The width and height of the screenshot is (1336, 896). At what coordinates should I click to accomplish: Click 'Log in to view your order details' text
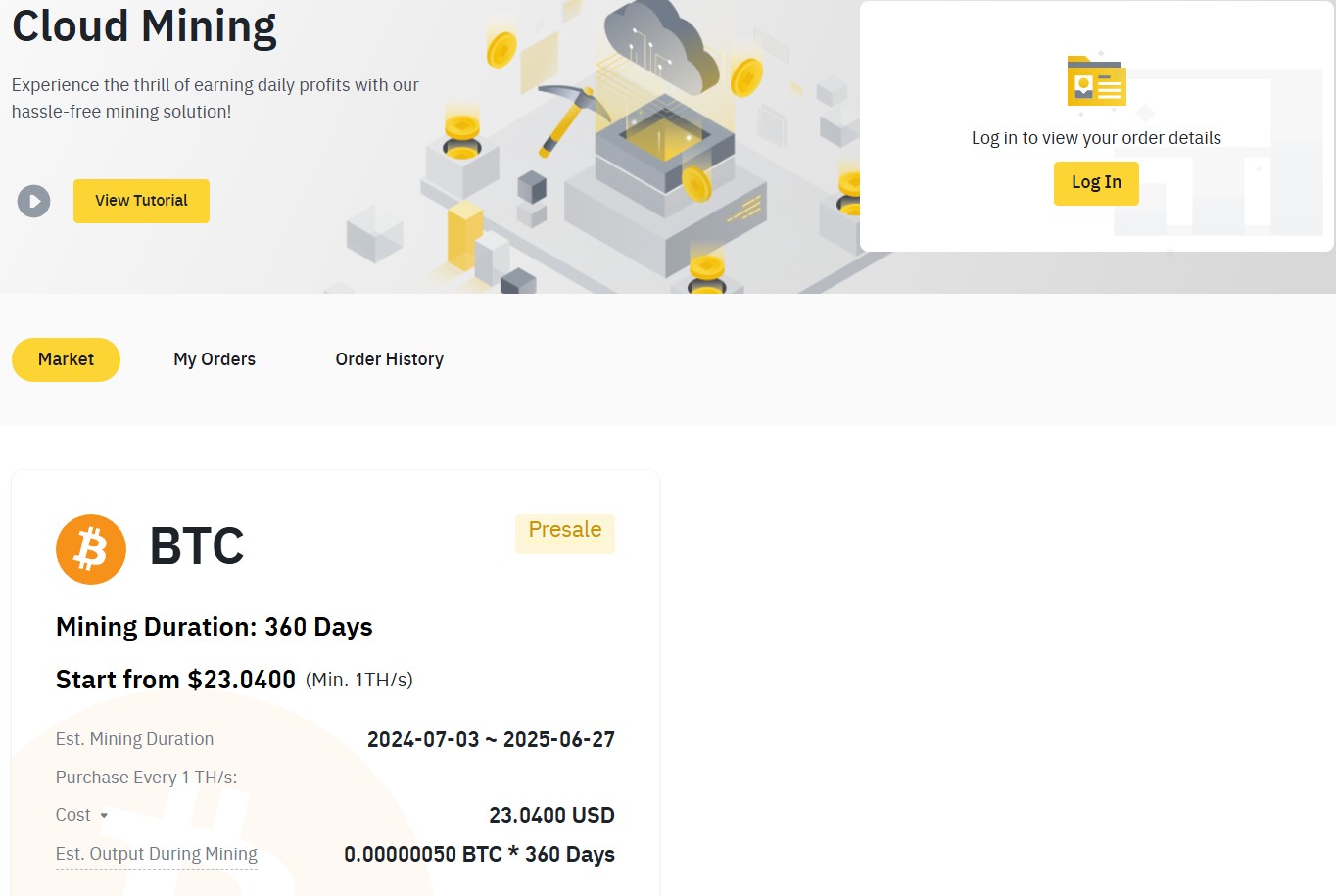click(x=1096, y=138)
